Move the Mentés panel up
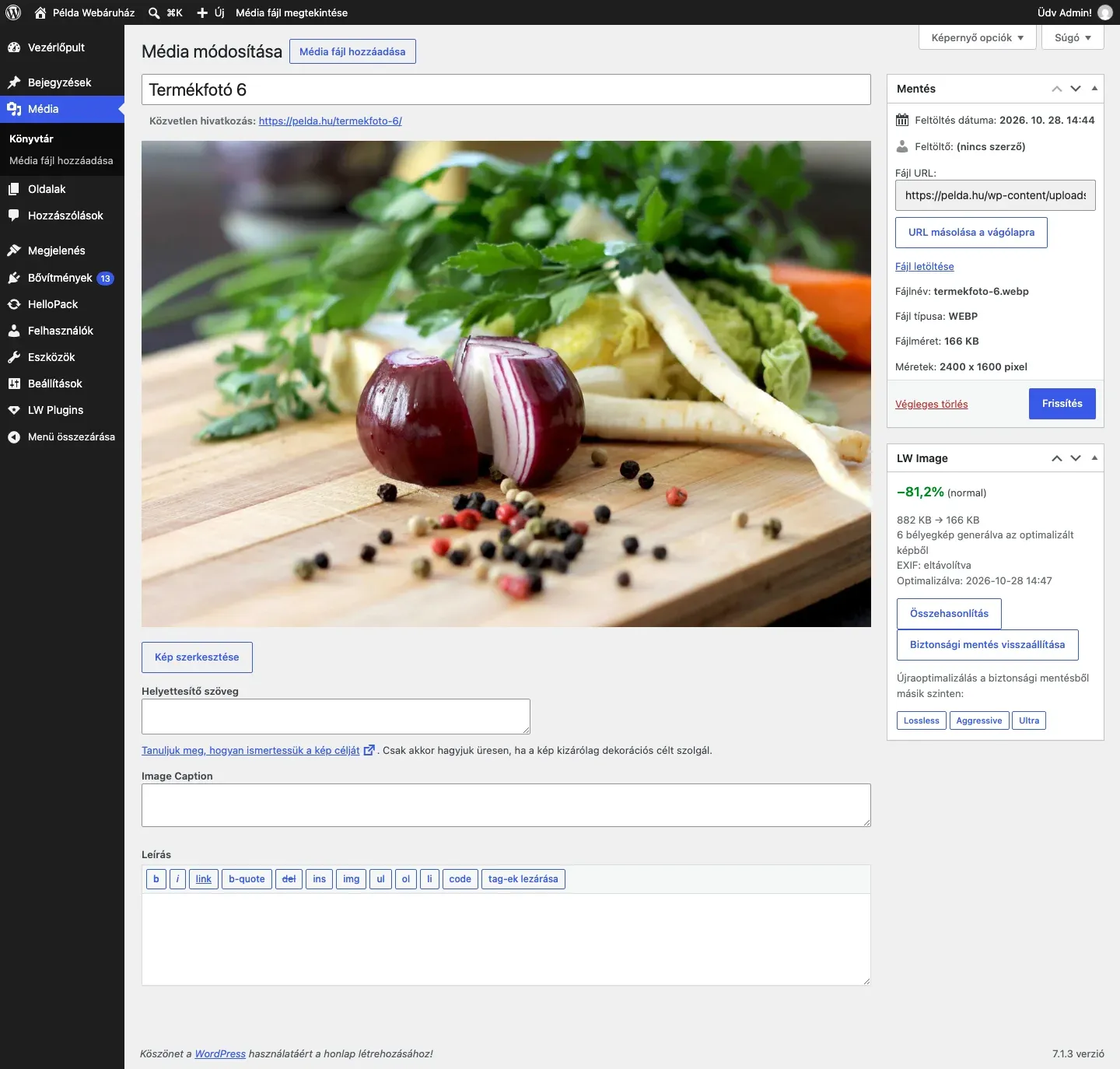1120x1069 pixels. coord(1057,89)
